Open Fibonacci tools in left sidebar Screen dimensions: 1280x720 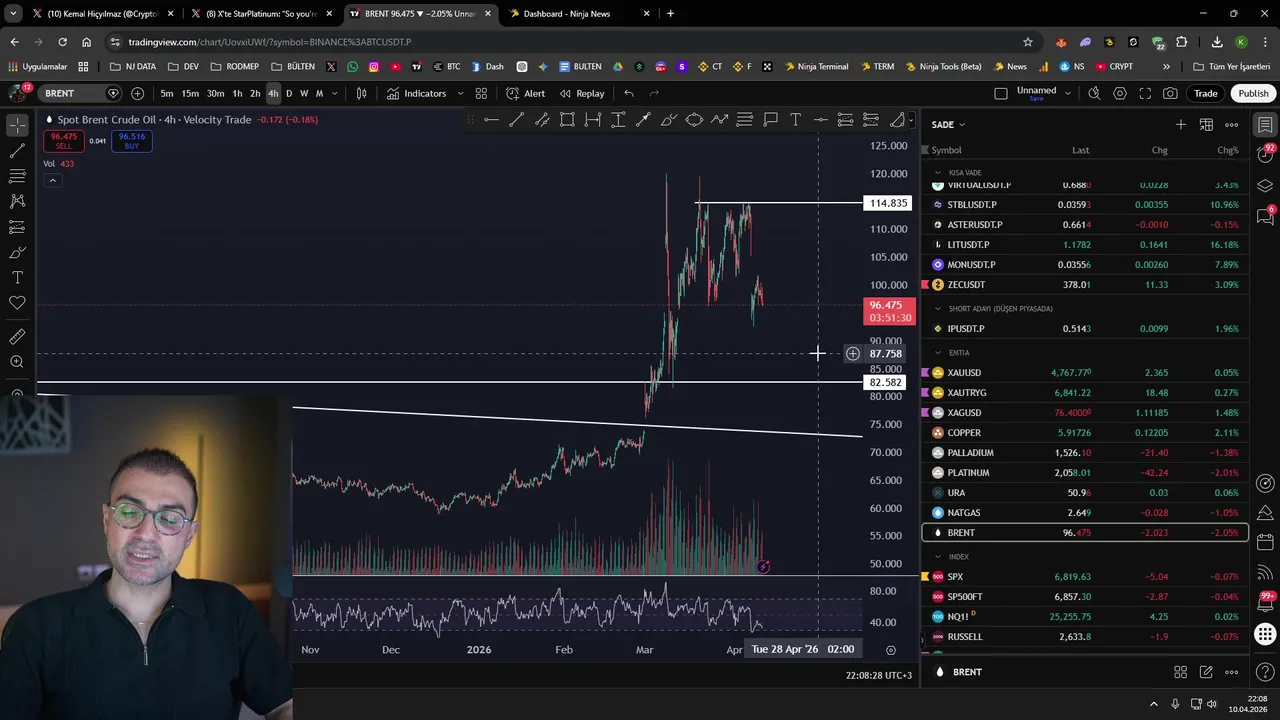pyautogui.click(x=17, y=176)
